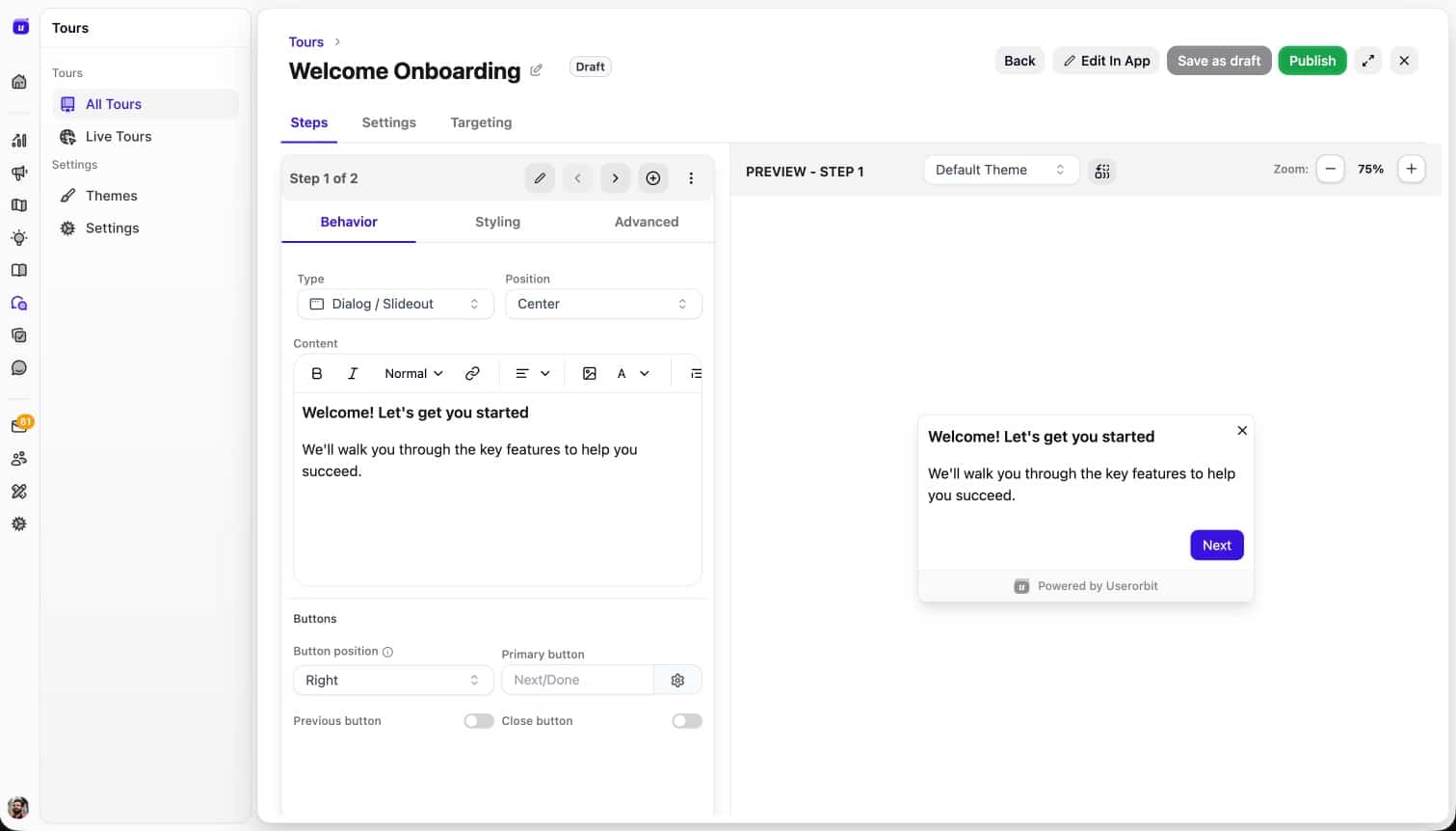
Task: Insert an image into step content
Action: click(x=589, y=373)
